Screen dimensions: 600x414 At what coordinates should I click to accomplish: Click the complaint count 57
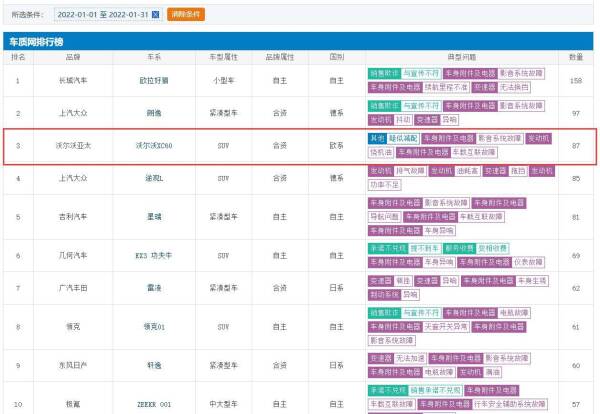pos(576,404)
